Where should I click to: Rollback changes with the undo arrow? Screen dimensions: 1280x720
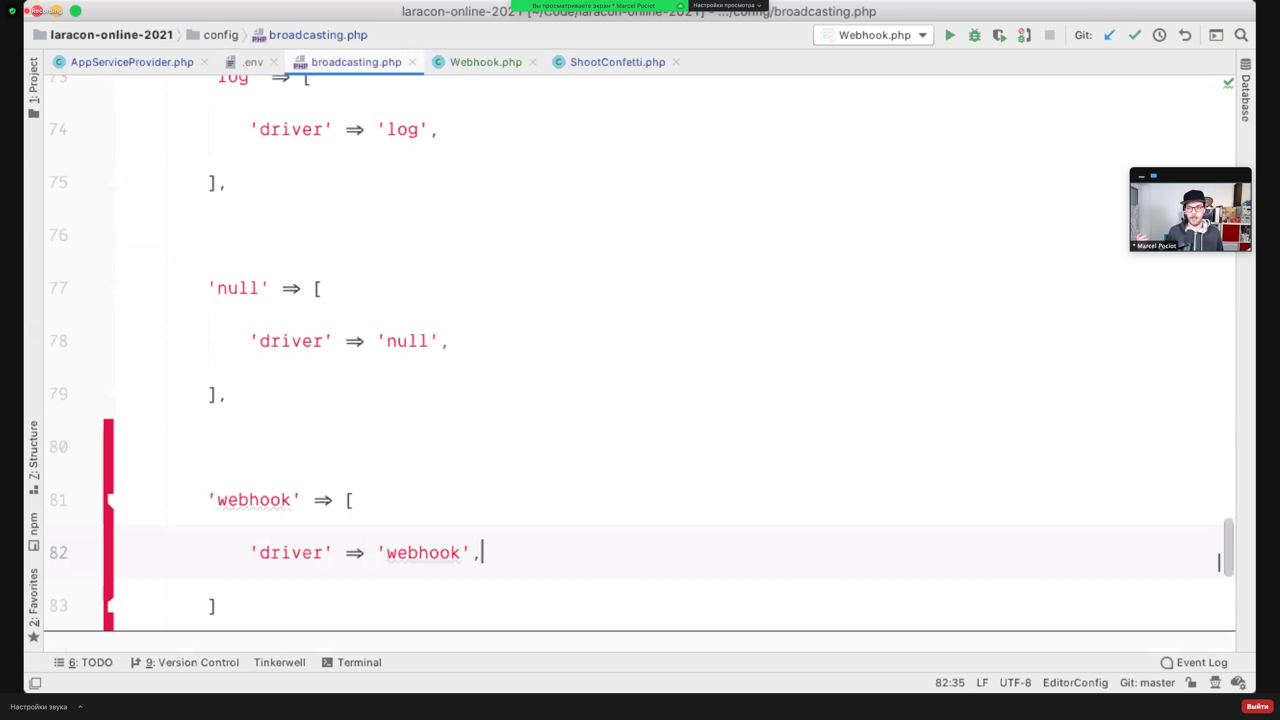point(1185,35)
